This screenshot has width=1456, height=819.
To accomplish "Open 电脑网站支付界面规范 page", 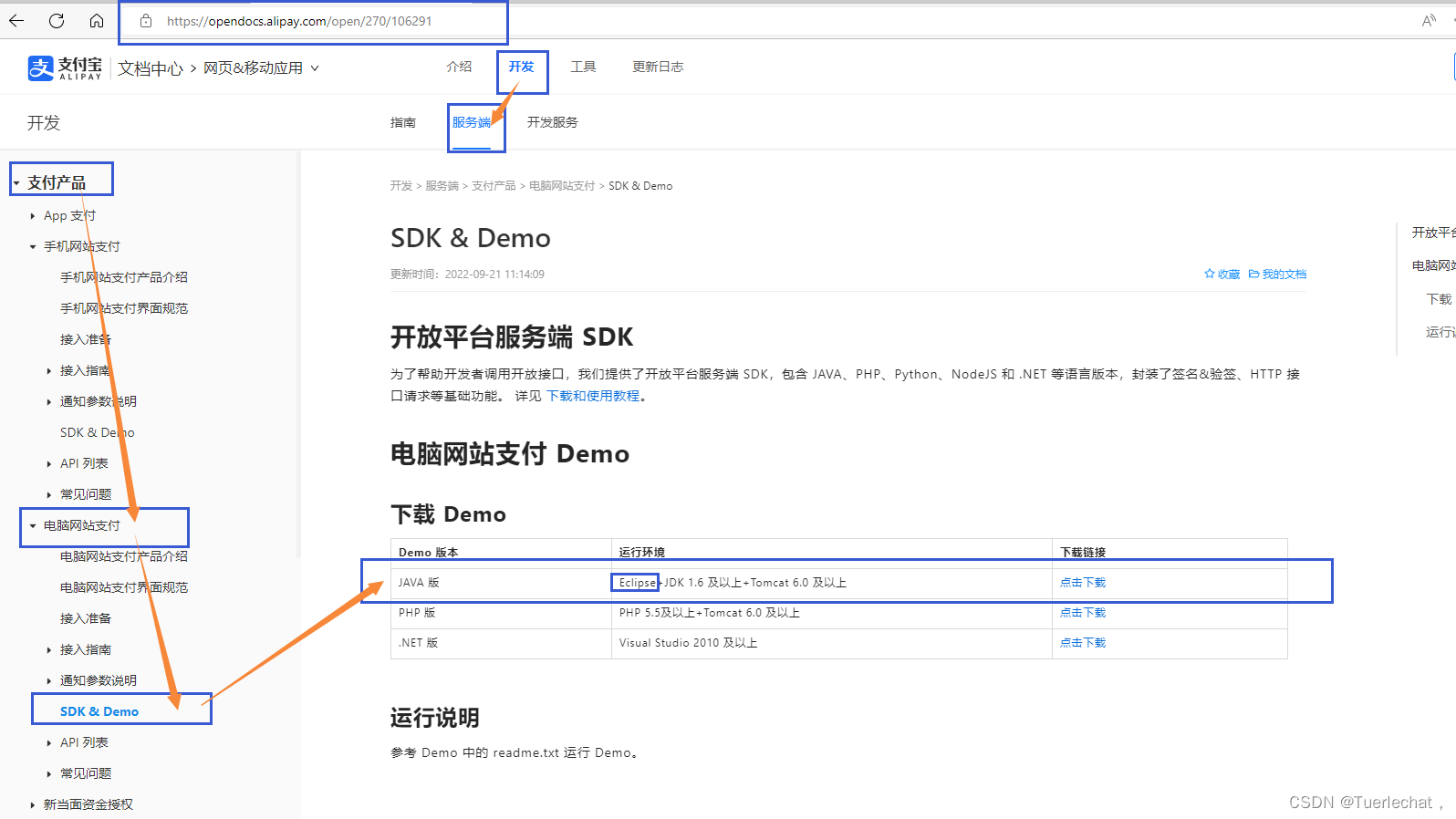I will click(x=124, y=587).
